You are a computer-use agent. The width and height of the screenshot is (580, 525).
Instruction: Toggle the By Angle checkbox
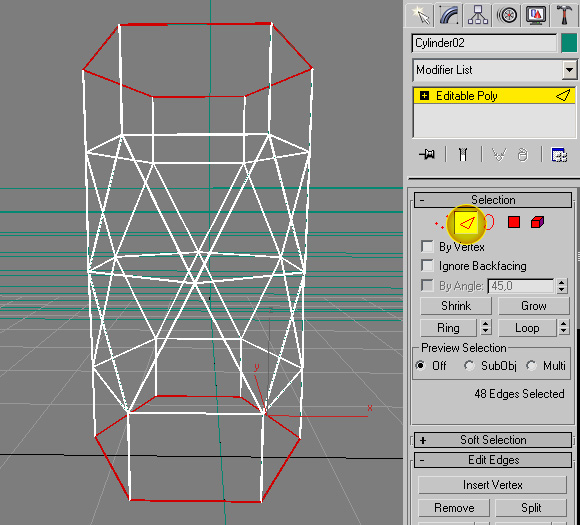point(427,285)
